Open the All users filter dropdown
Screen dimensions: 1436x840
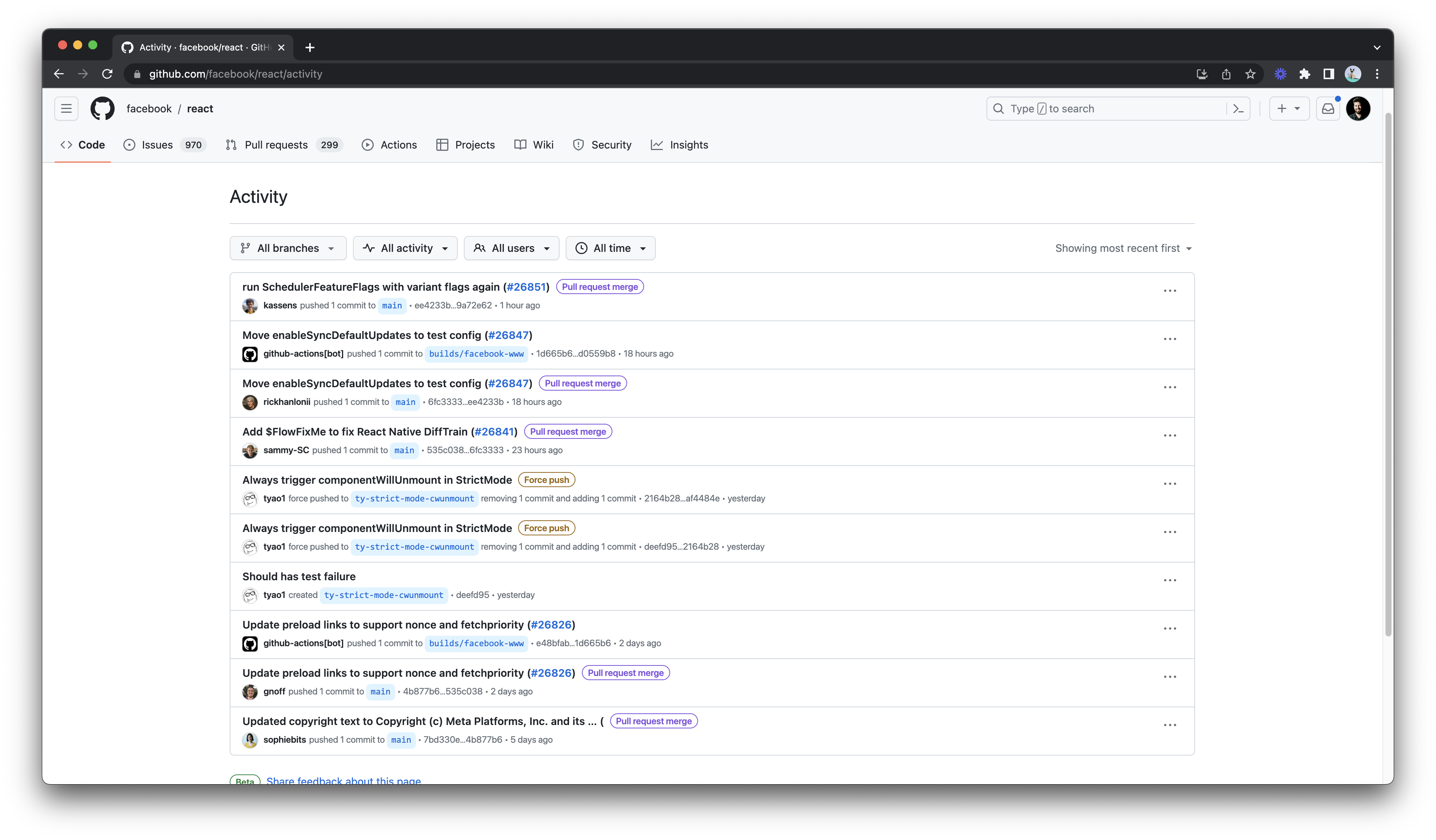coord(511,248)
